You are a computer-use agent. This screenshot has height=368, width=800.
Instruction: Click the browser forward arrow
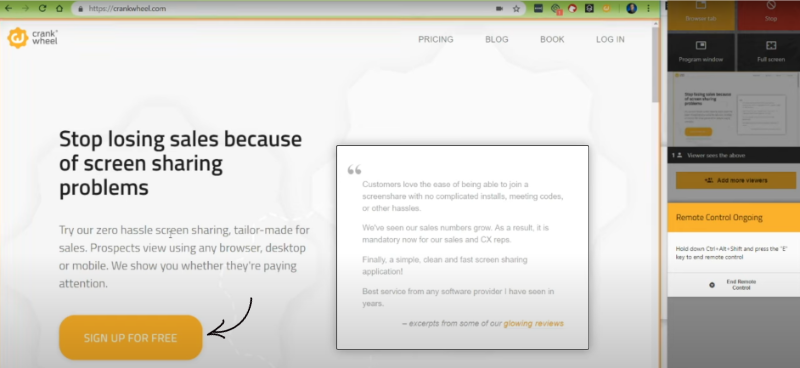coord(25,8)
